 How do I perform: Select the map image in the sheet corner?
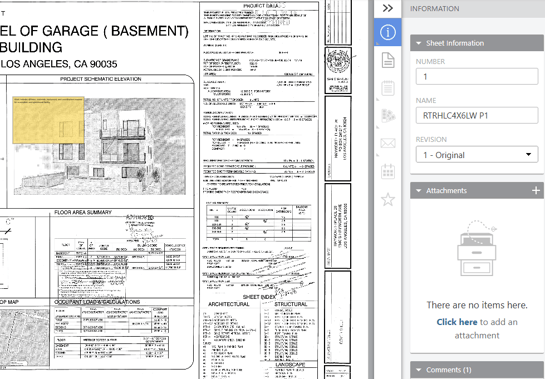(x=24, y=337)
